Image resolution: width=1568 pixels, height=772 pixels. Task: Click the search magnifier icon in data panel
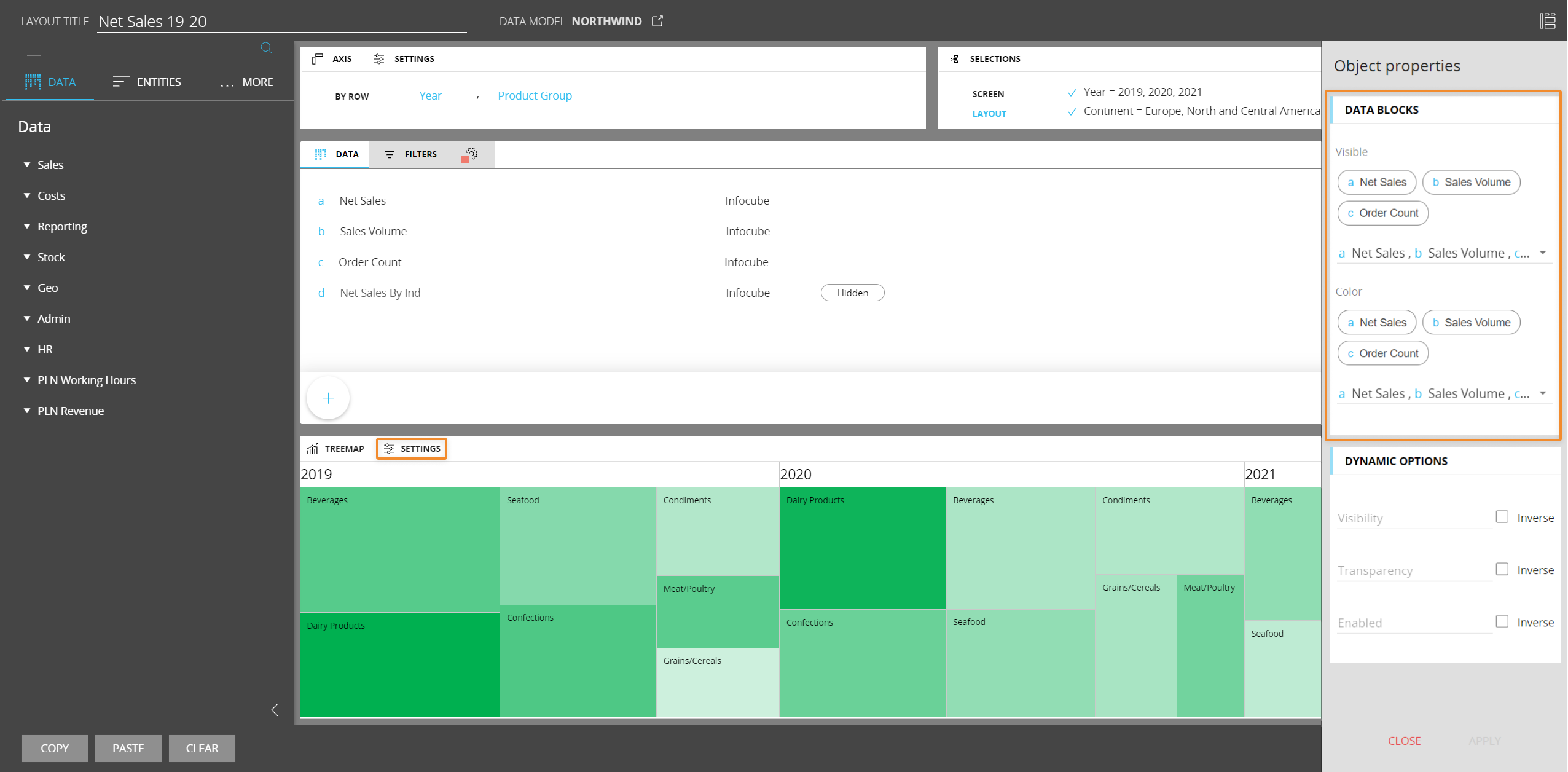(266, 48)
